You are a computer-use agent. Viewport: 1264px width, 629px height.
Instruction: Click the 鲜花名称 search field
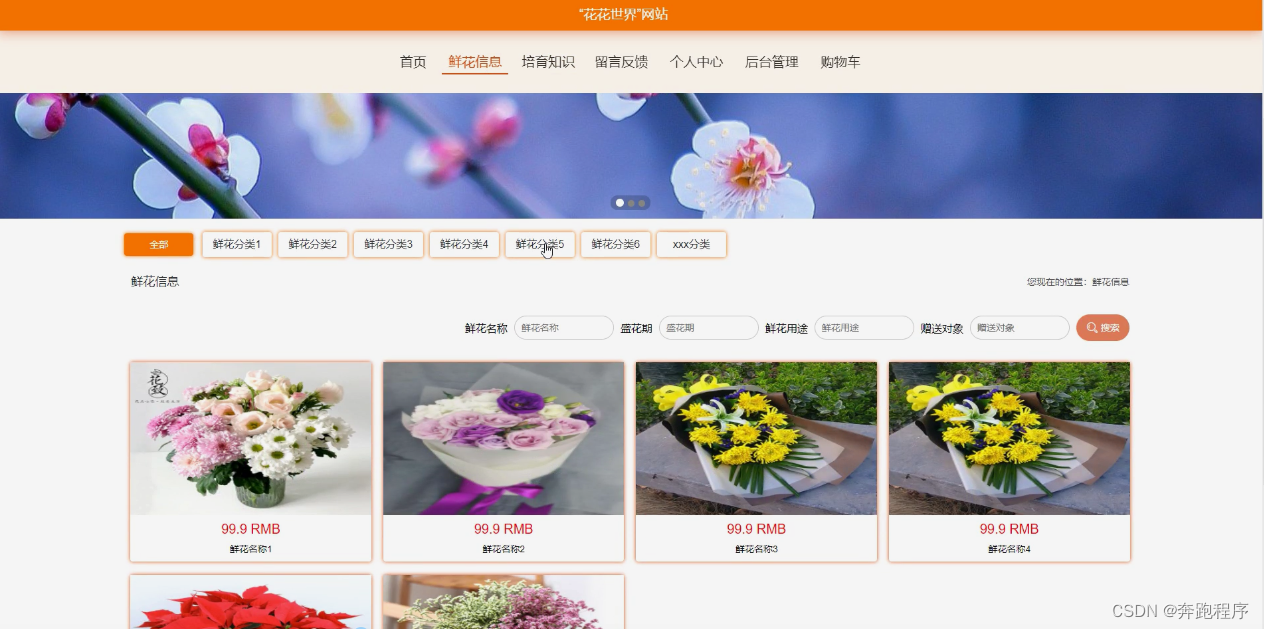click(x=564, y=328)
